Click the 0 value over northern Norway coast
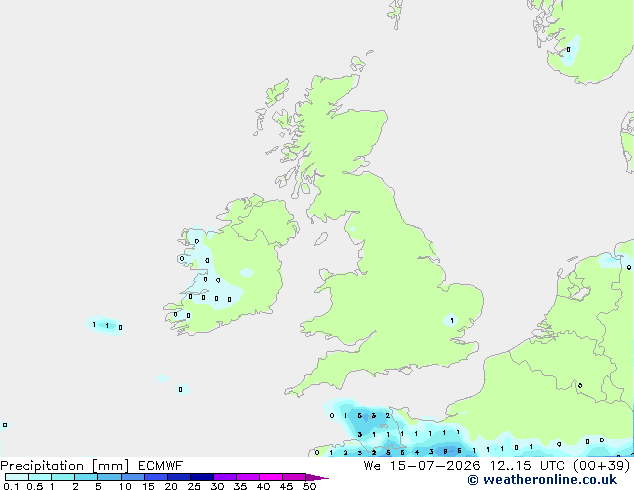Image resolution: width=634 pixels, height=490 pixels. 568,49
